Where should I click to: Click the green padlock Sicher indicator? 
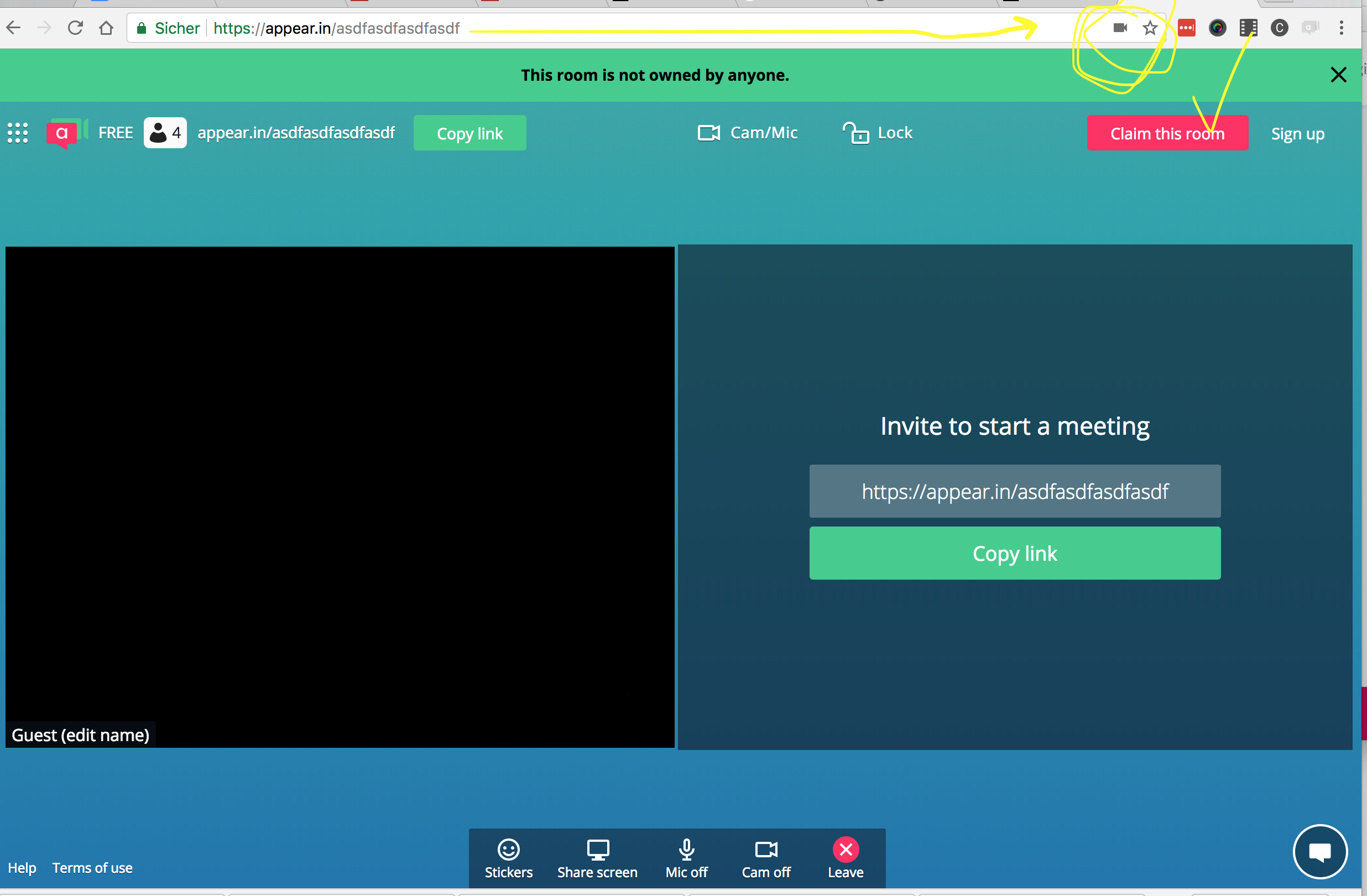tap(168, 28)
